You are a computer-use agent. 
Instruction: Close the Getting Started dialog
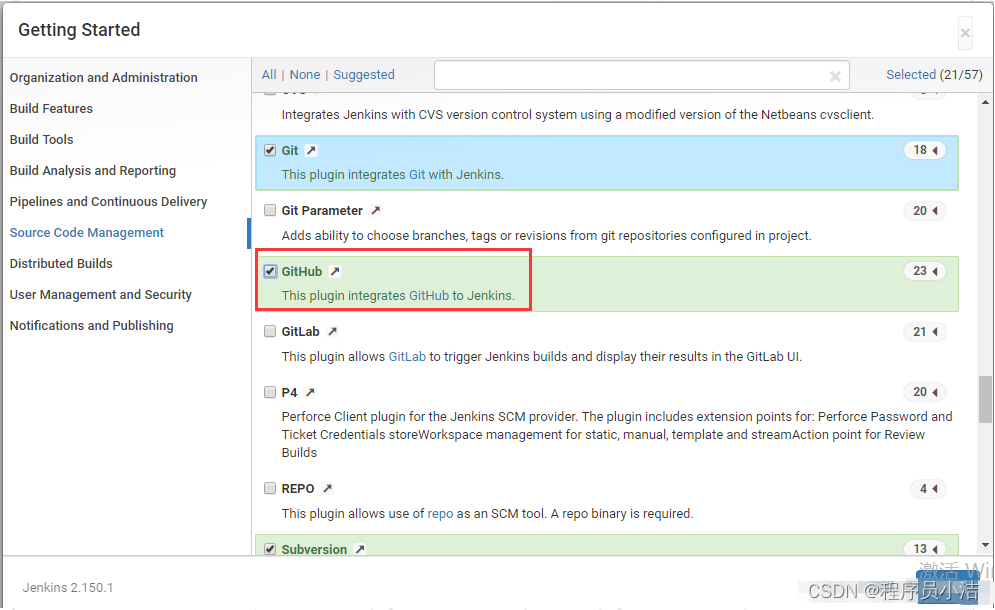965,33
